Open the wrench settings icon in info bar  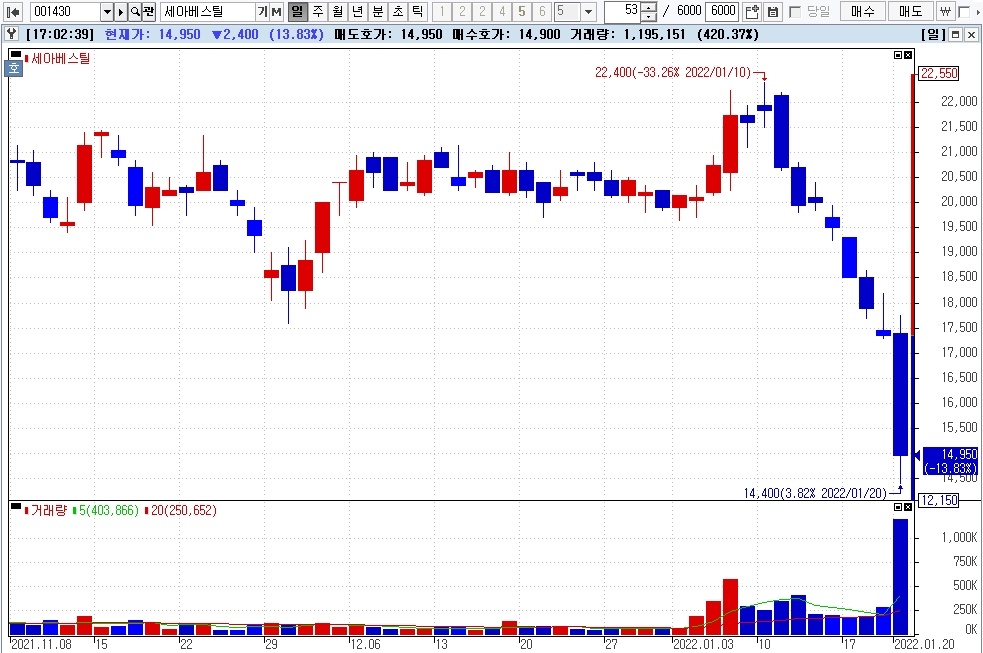(11, 34)
